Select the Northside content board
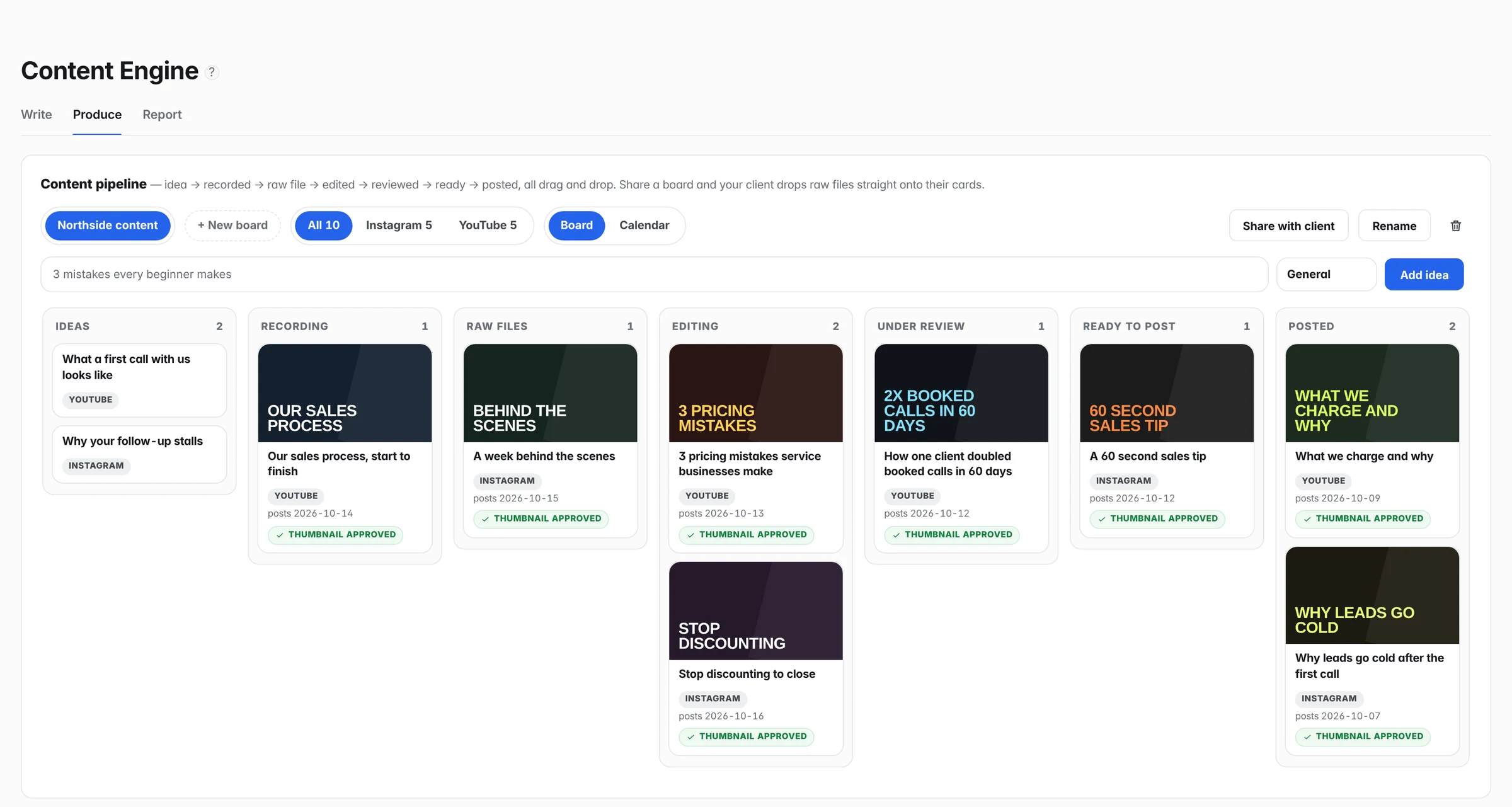Screen dimensions: 1512x807 (108, 226)
